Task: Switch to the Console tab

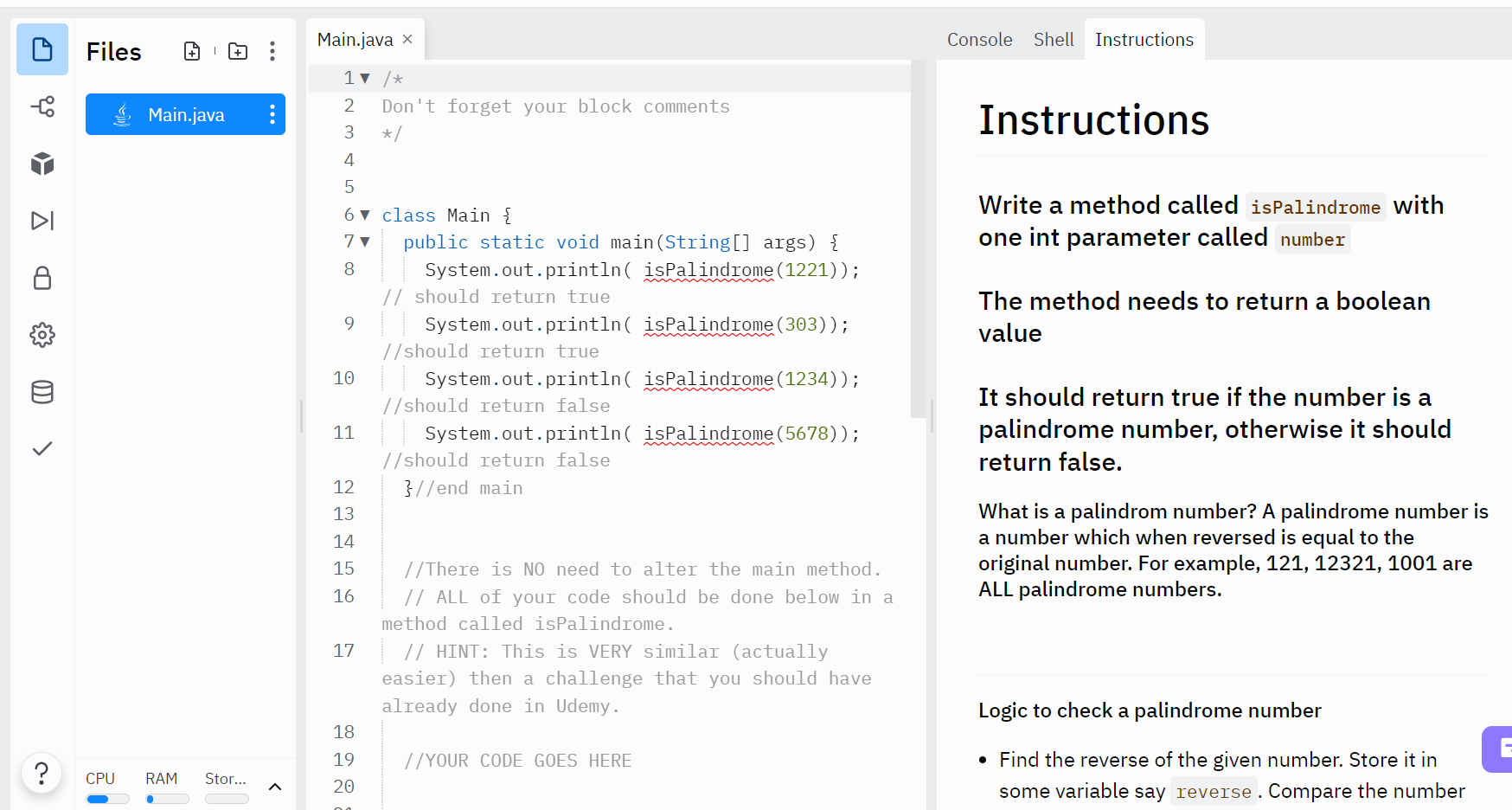Action: [979, 39]
